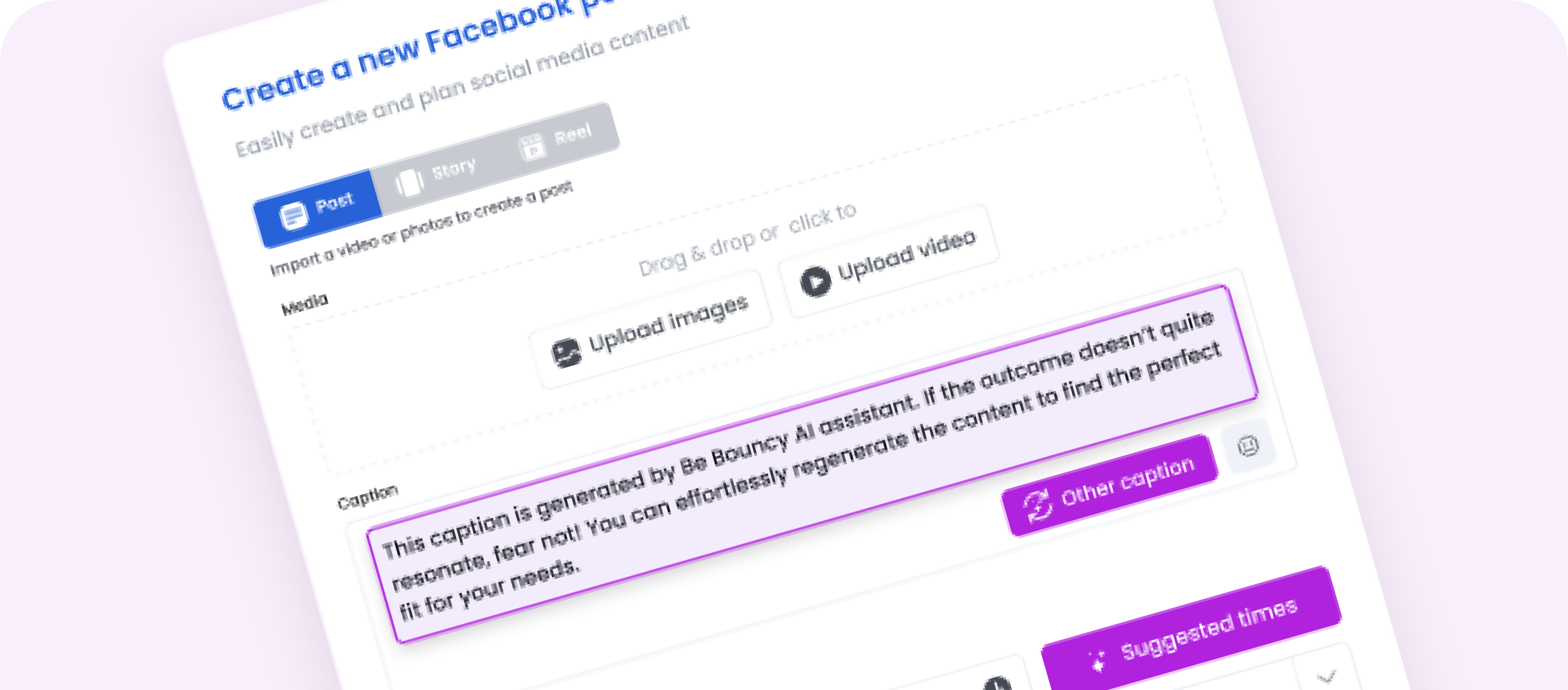The image size is (1568, 690).
Task: Expand the dropdown chevron below Suggested times
Action: (x=1326, y=676)
